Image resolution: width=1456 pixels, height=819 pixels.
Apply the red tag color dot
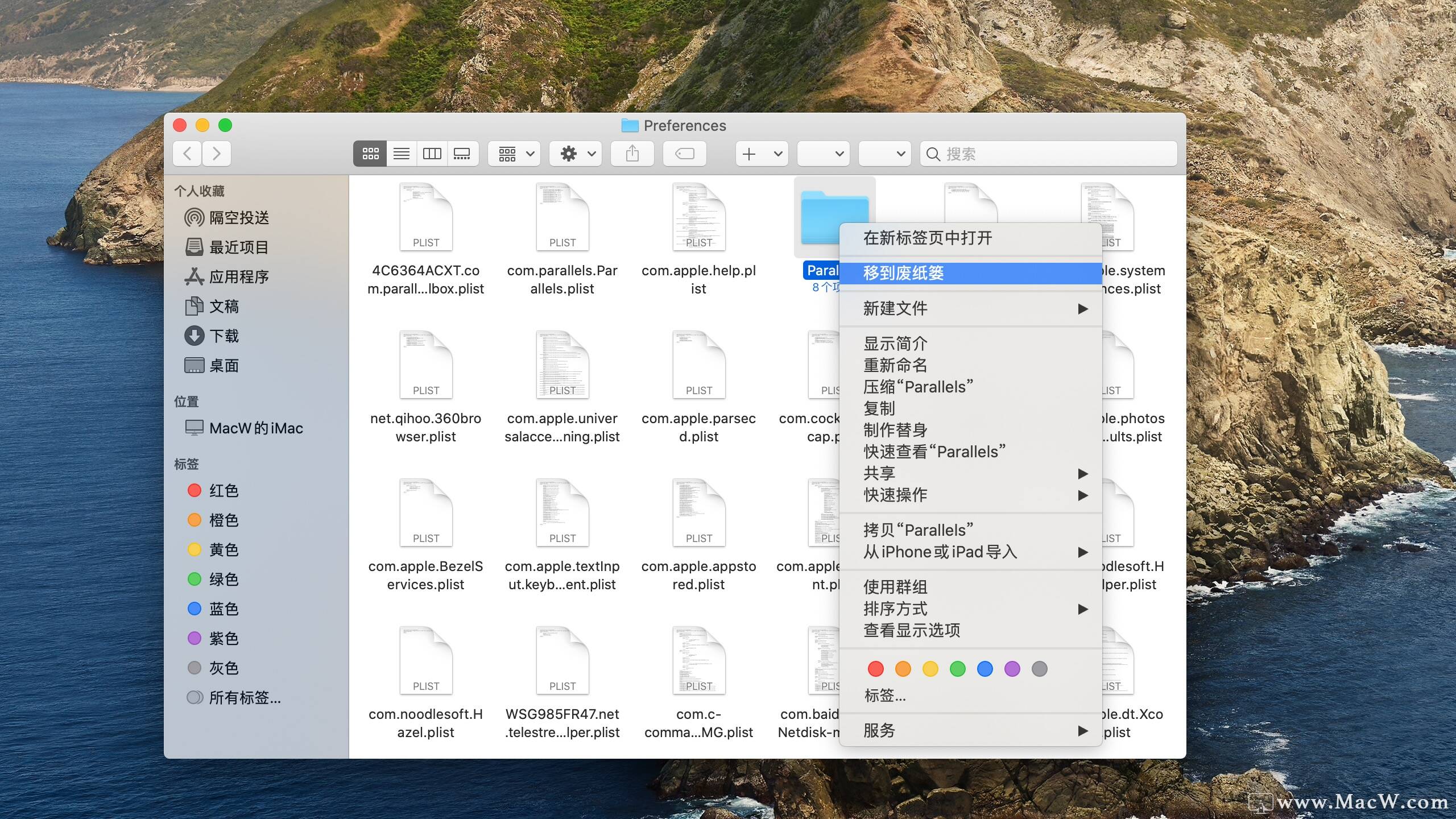click(x=876, y=669)
